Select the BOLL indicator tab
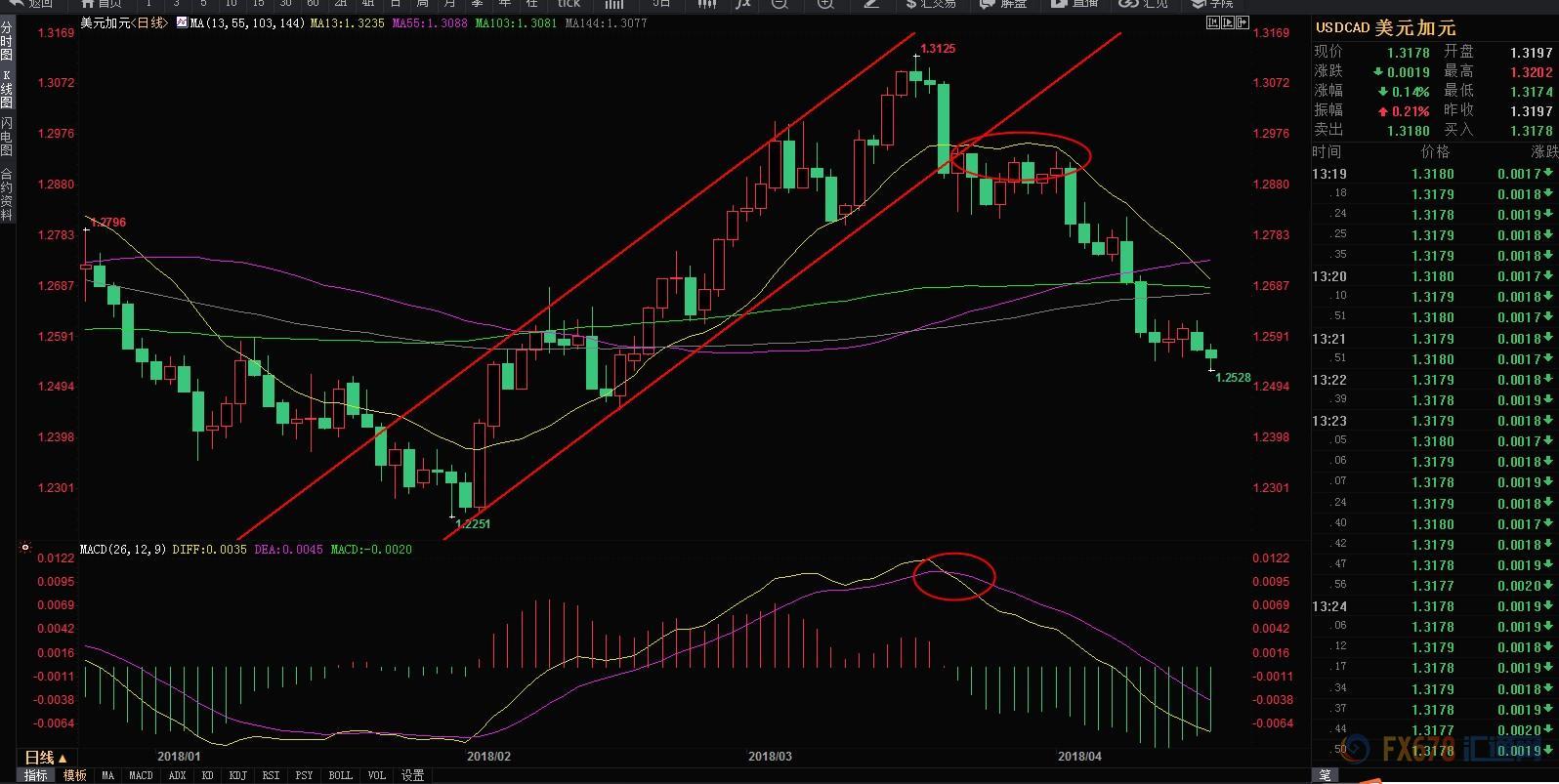Viewport: 1559px width, 784px height. [340, 775]
